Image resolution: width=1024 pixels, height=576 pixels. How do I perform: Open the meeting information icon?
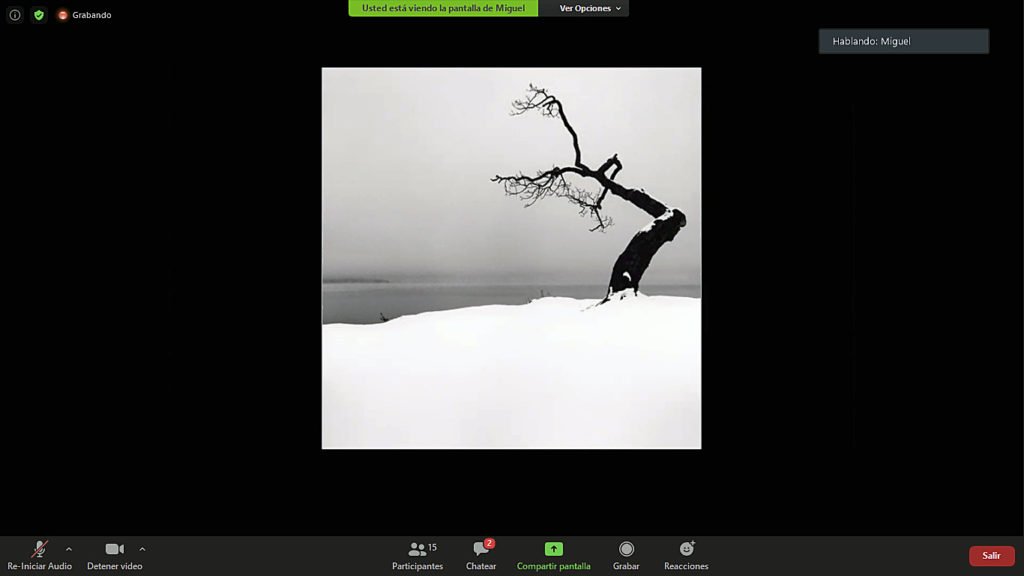pyautogui.click(x=15, y=15)
